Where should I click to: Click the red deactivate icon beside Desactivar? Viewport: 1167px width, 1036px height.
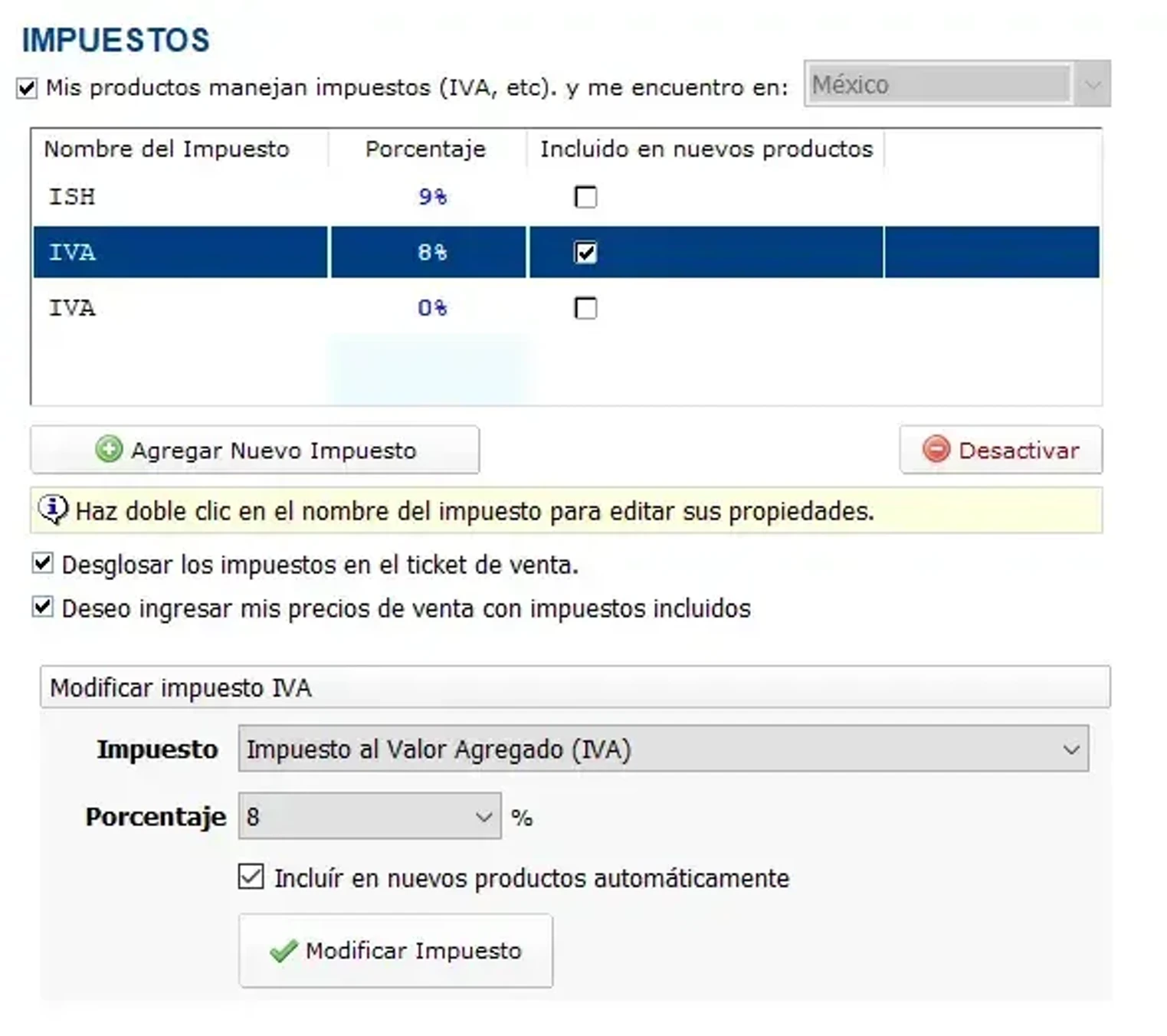[x=936, y=451]
